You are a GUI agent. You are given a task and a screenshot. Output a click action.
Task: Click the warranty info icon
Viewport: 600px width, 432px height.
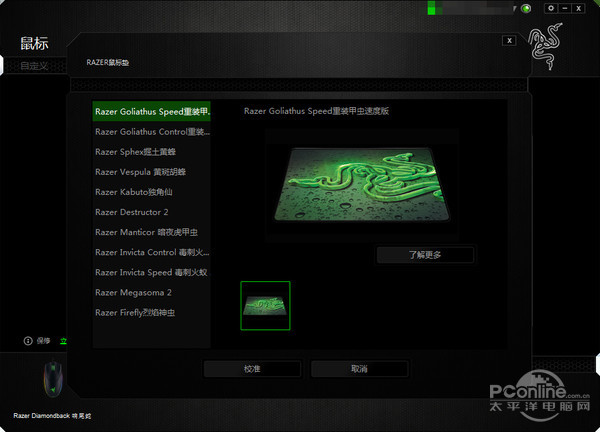pos(28,341)
